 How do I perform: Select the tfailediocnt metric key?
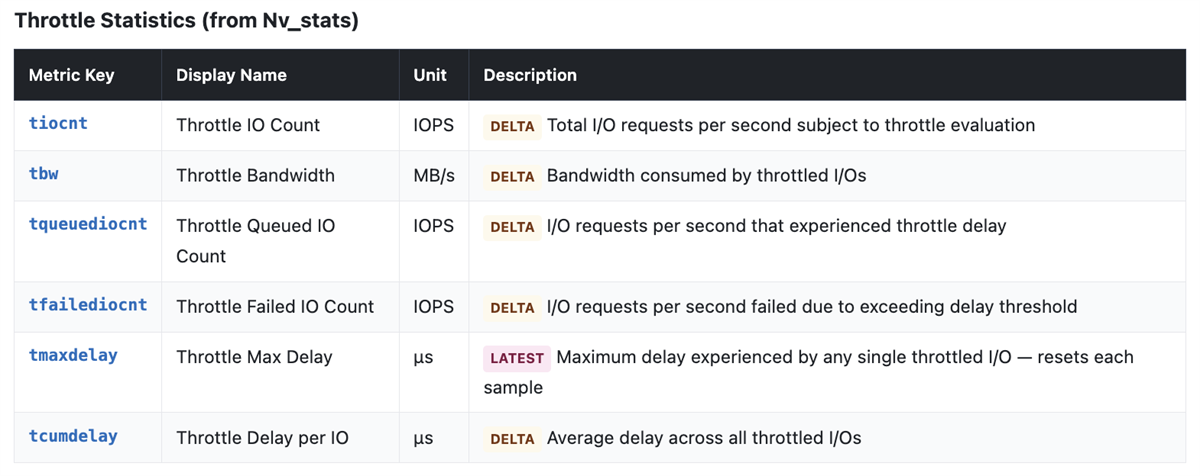[x=88, y=304]
